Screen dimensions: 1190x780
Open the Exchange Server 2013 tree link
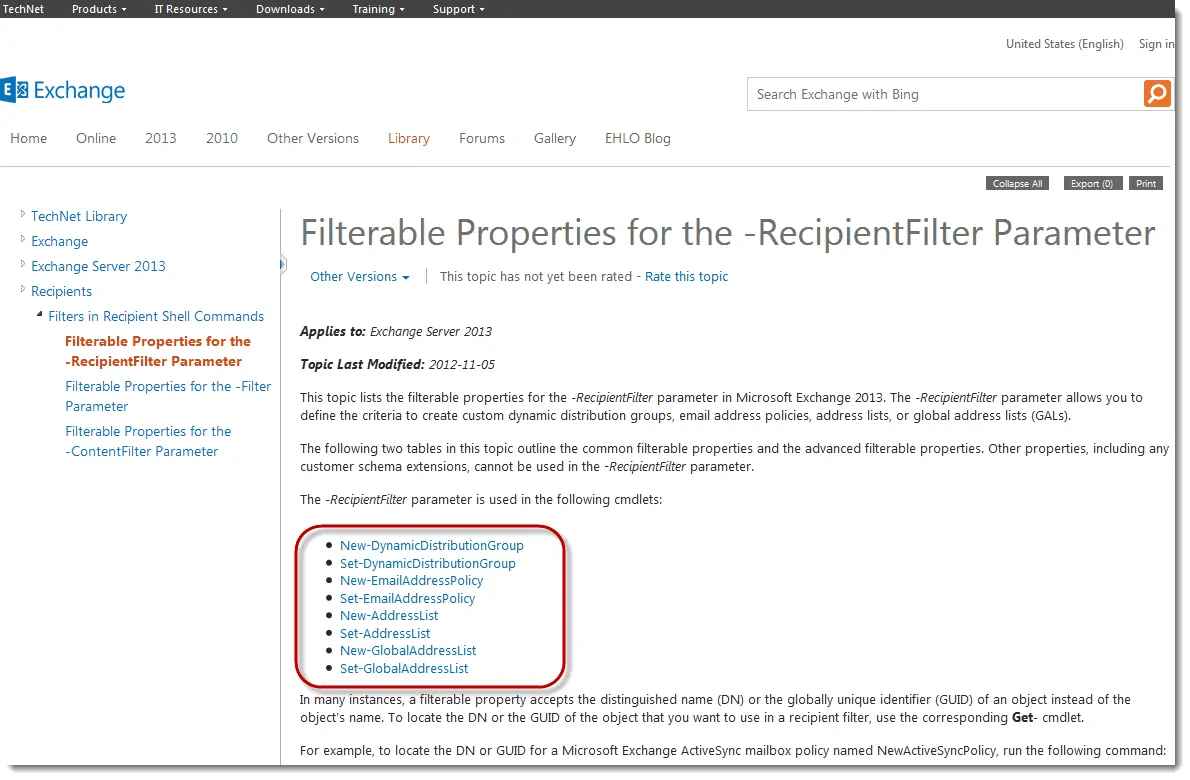click(98, 266)
